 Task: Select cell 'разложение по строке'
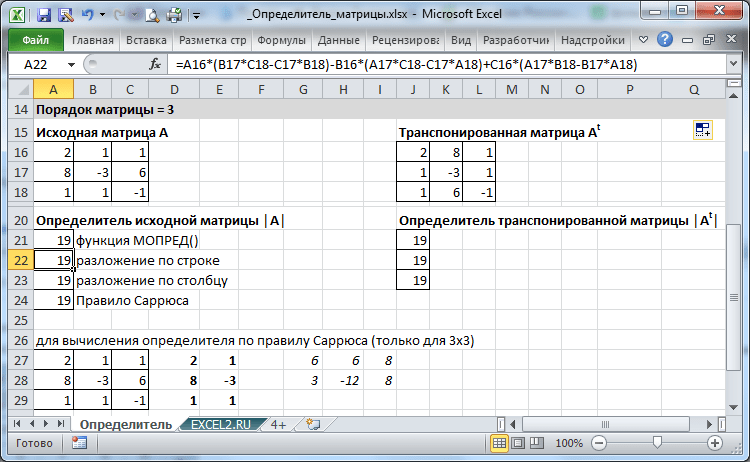click(x=148, y=261)
